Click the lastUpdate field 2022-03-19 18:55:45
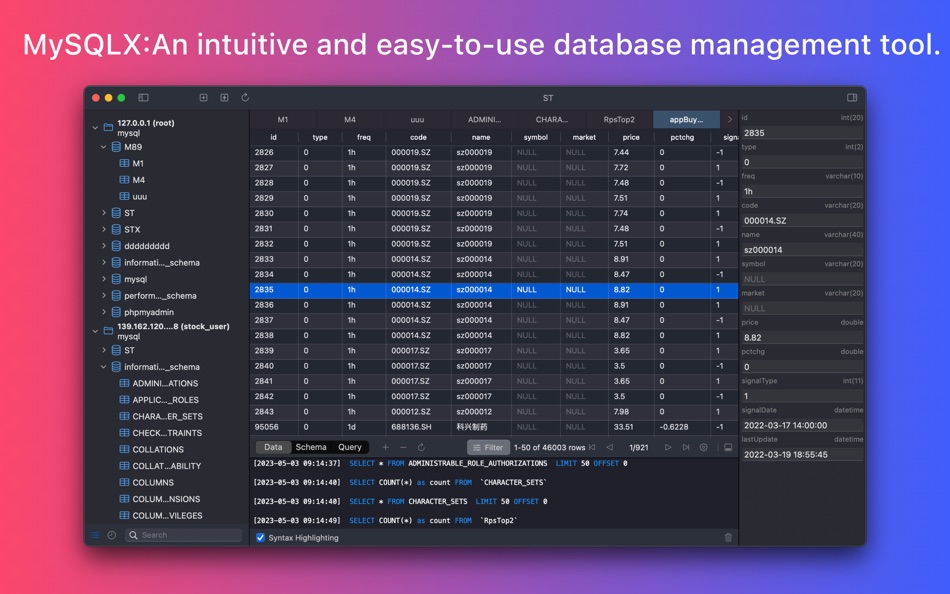This screenshot has width=950, height=594. point(803,454)
